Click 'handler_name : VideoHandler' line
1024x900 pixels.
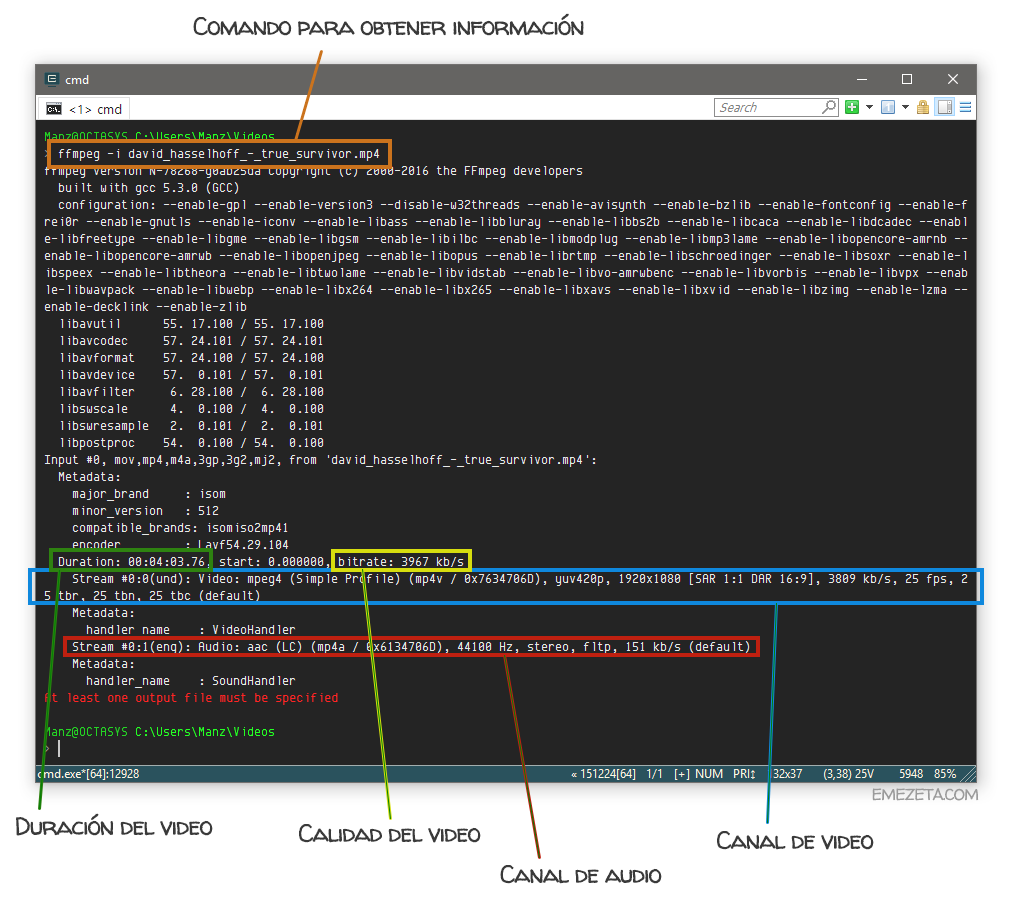click(x=191, y=630)
